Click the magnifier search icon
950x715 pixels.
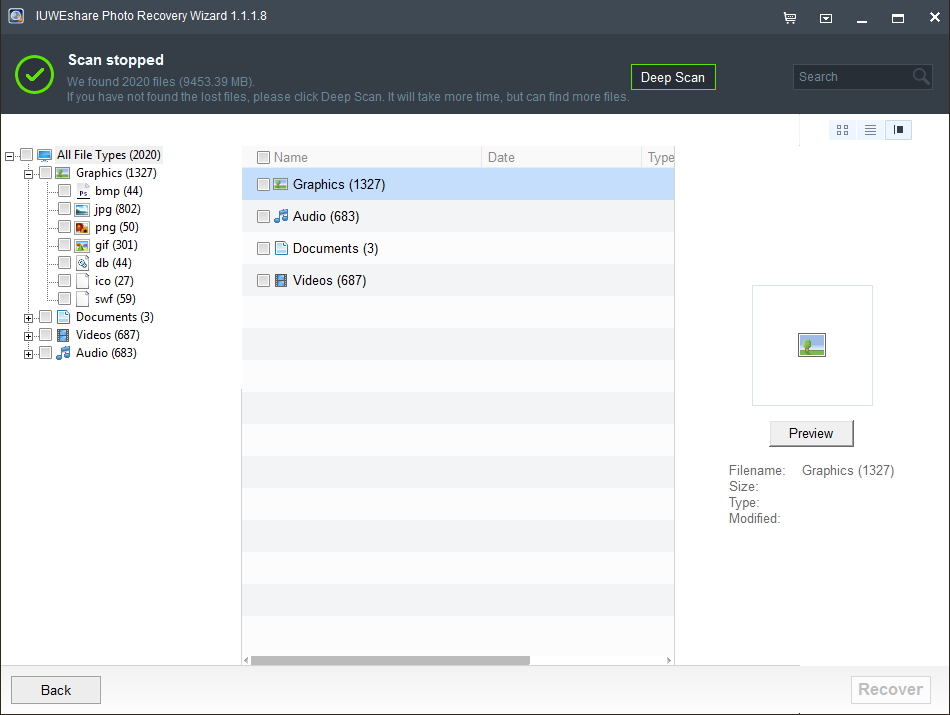921,76
